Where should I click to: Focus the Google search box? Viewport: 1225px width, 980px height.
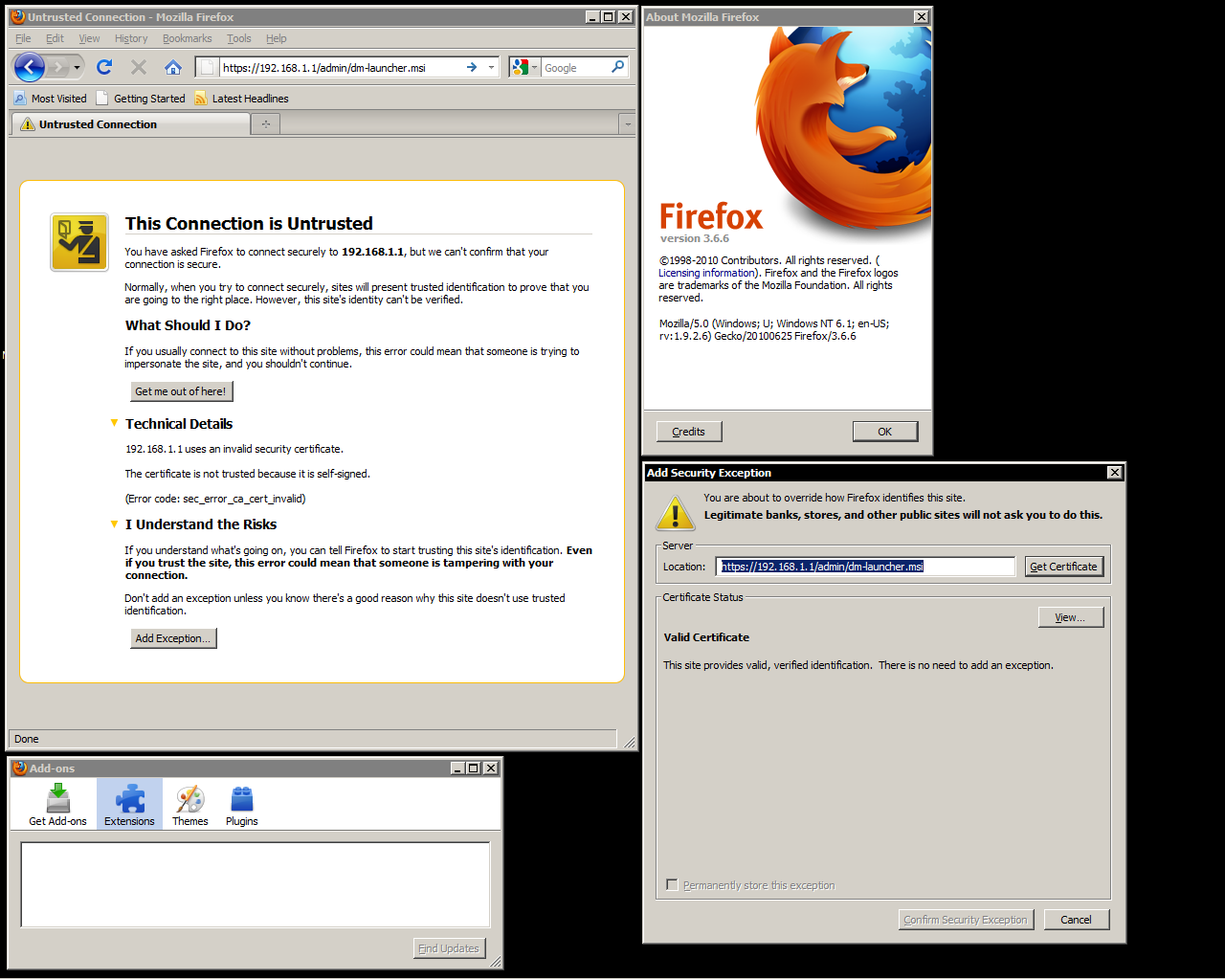pyautogui.click(x=574, y=68)
